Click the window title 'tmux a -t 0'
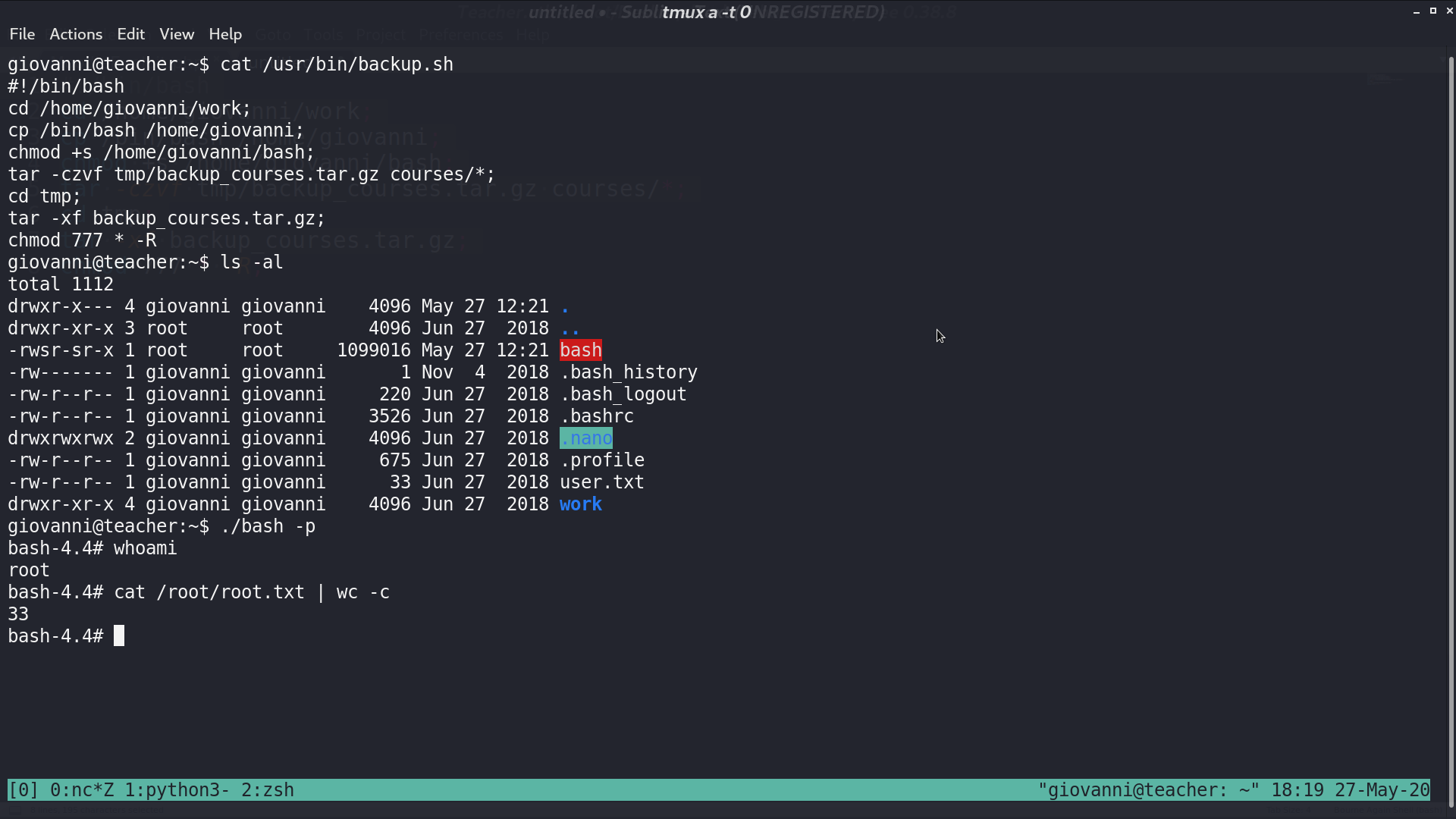Screen dimensions: 1456x819 (706, 12)
